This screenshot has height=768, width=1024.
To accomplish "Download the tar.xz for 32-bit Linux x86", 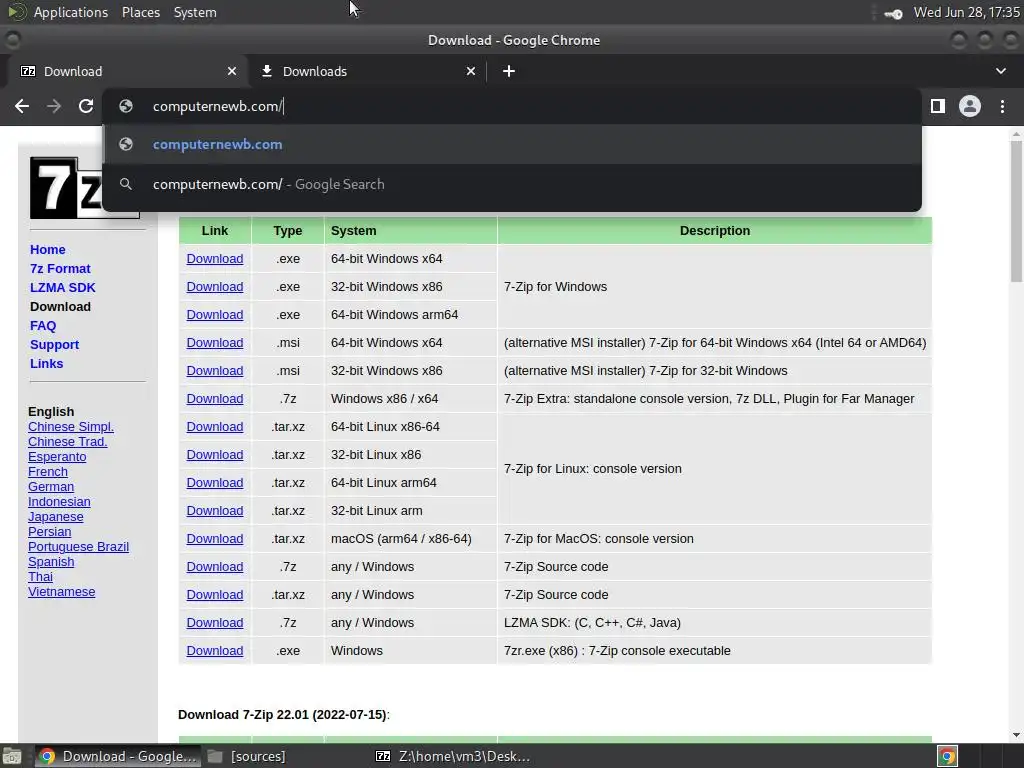I will tap(215, 455).
